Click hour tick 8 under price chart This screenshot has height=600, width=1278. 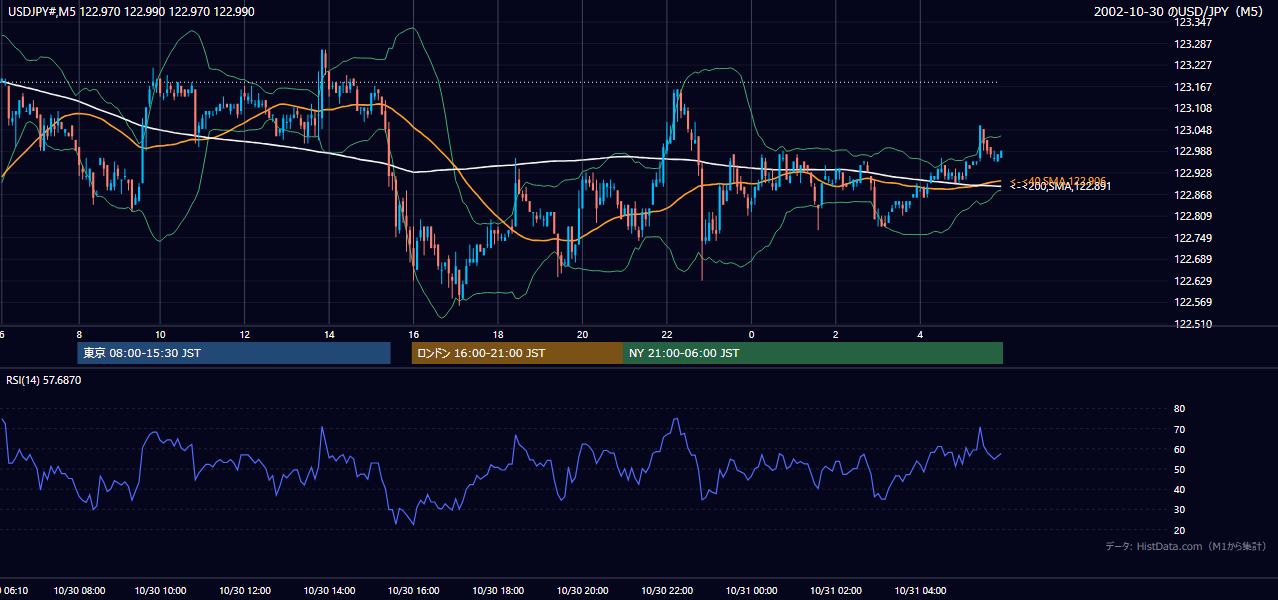coord(78,335)
